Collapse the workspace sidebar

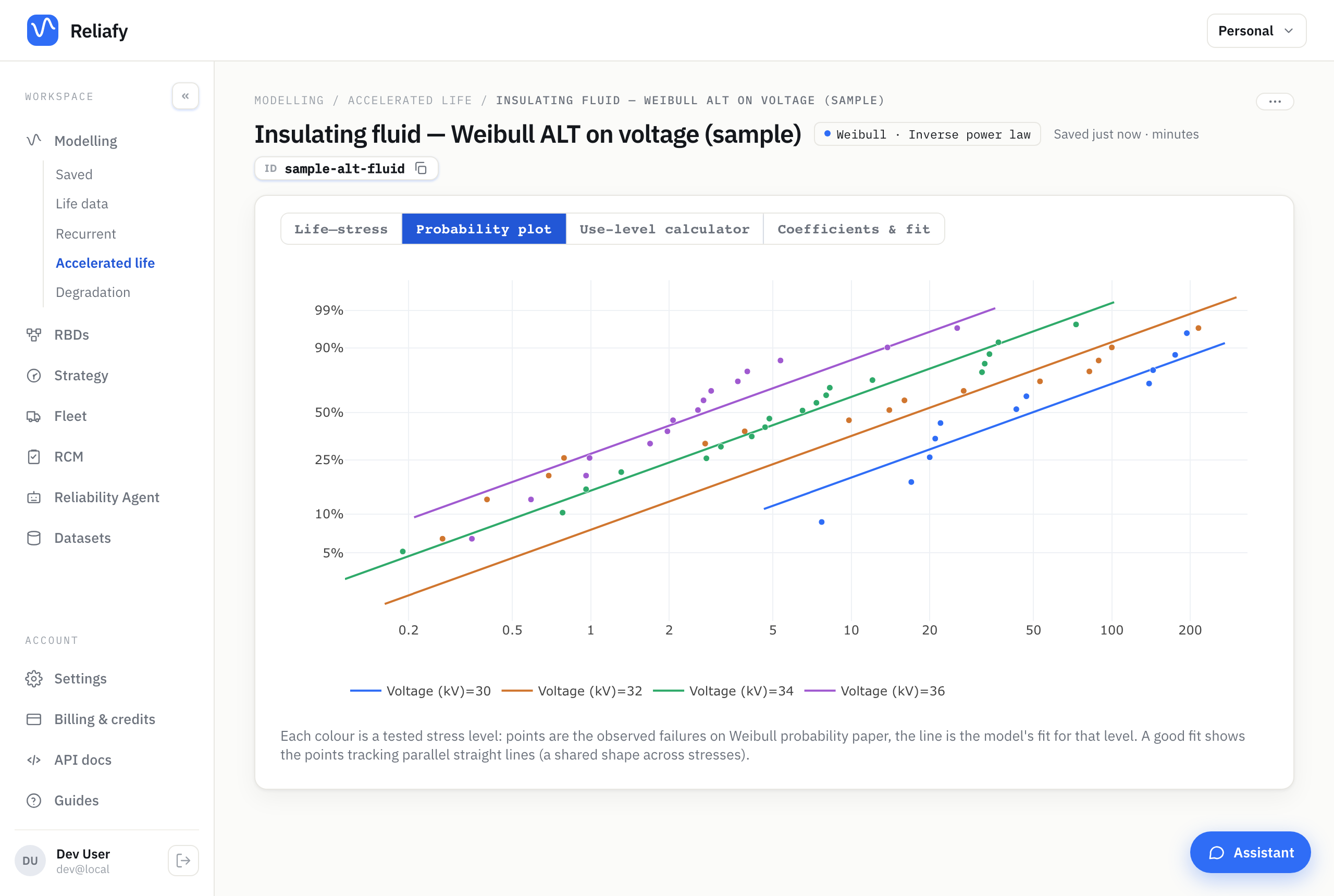185,96
